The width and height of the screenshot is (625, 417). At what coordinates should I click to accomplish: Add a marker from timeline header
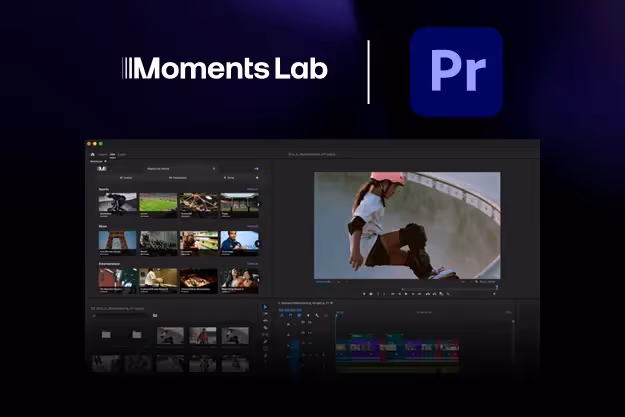click(x=308, y=315)
